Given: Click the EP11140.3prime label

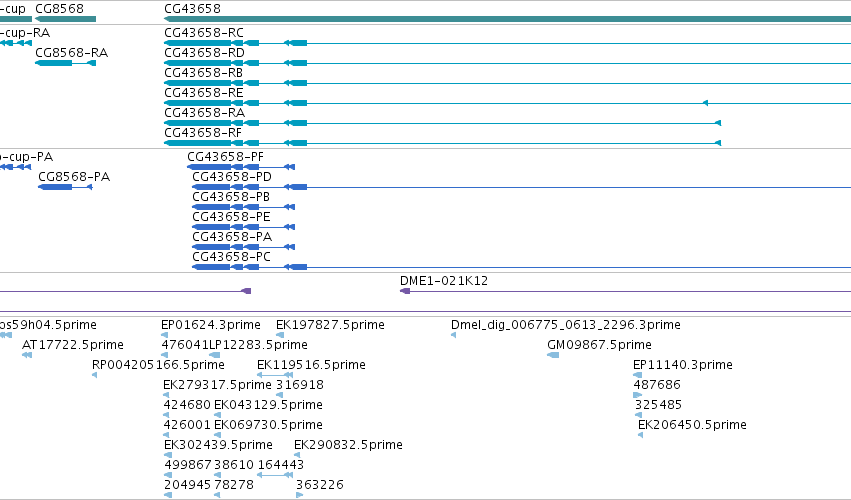Looking at the screenshot, I should tap(683, 365).
